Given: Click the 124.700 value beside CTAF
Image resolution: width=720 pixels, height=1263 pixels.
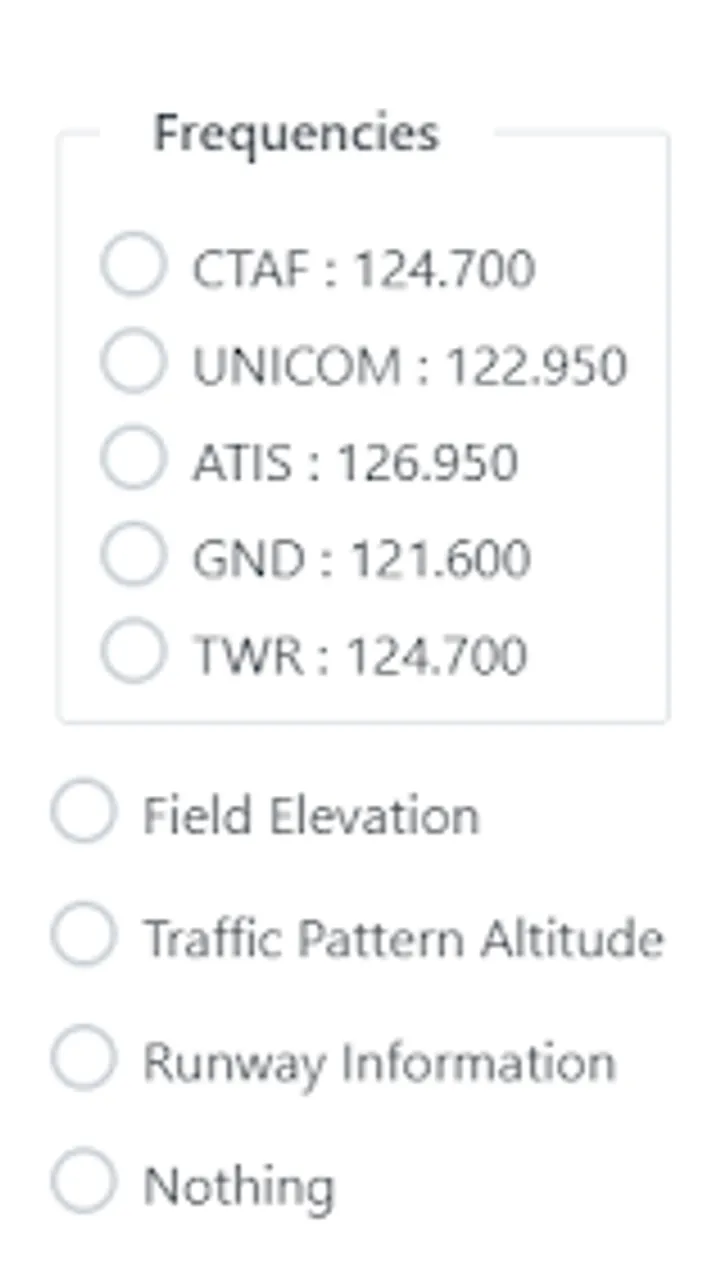Looking at the screenshot, I should pyautogui.click(x=444, y=269).
